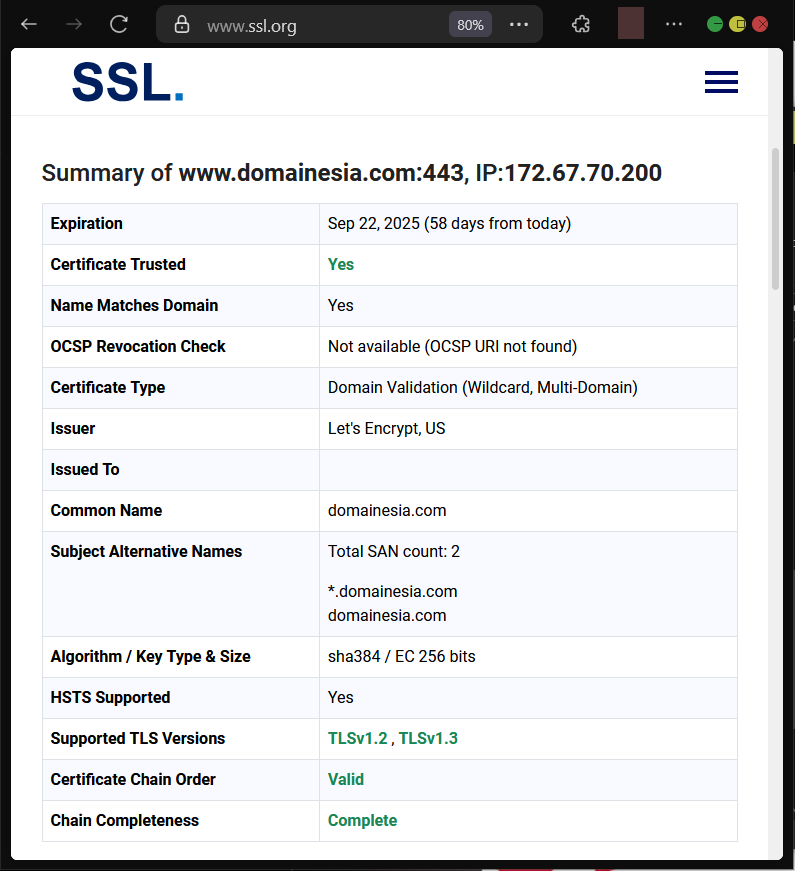Open the extensions puzzle icon

click(581, 24)
